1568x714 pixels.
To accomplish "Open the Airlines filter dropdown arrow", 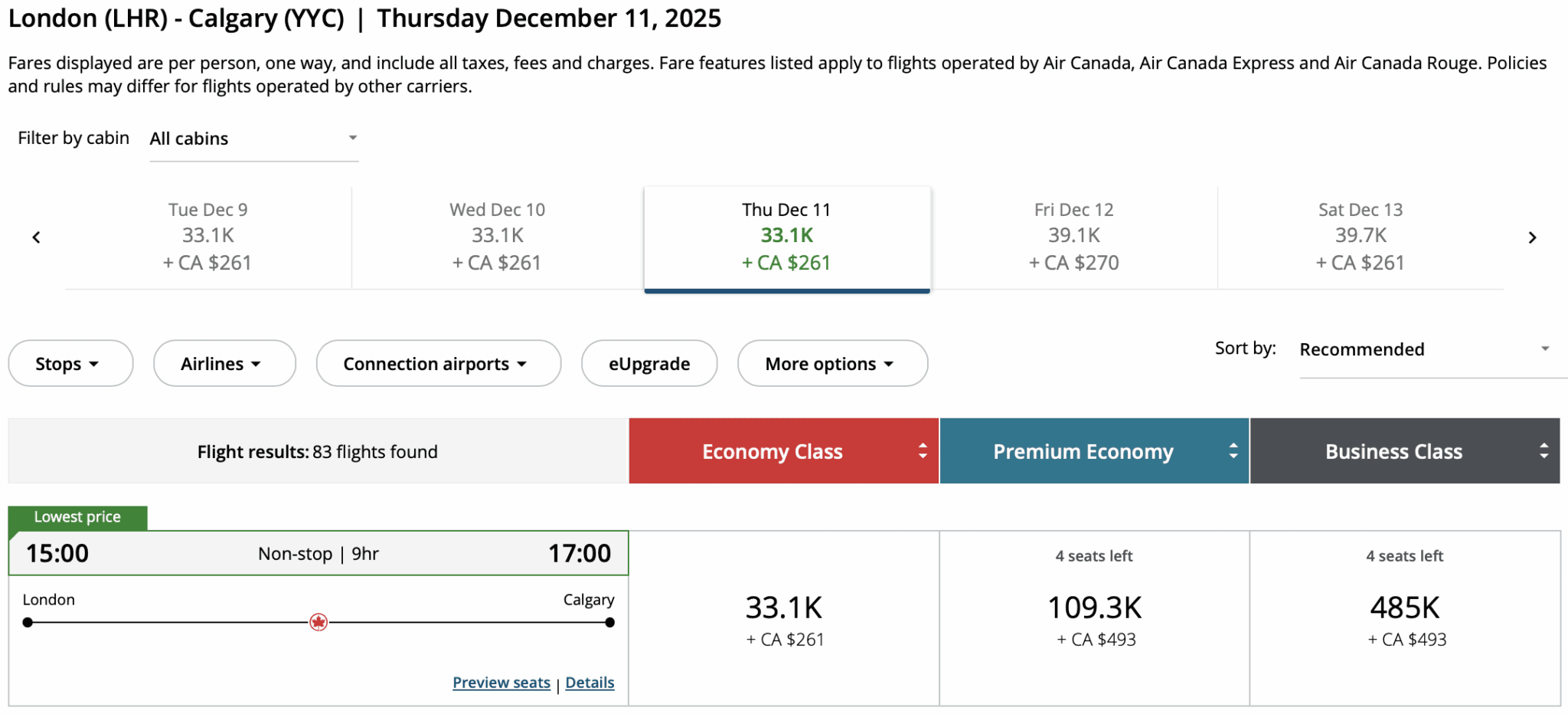I will click(x=257, y=363).
